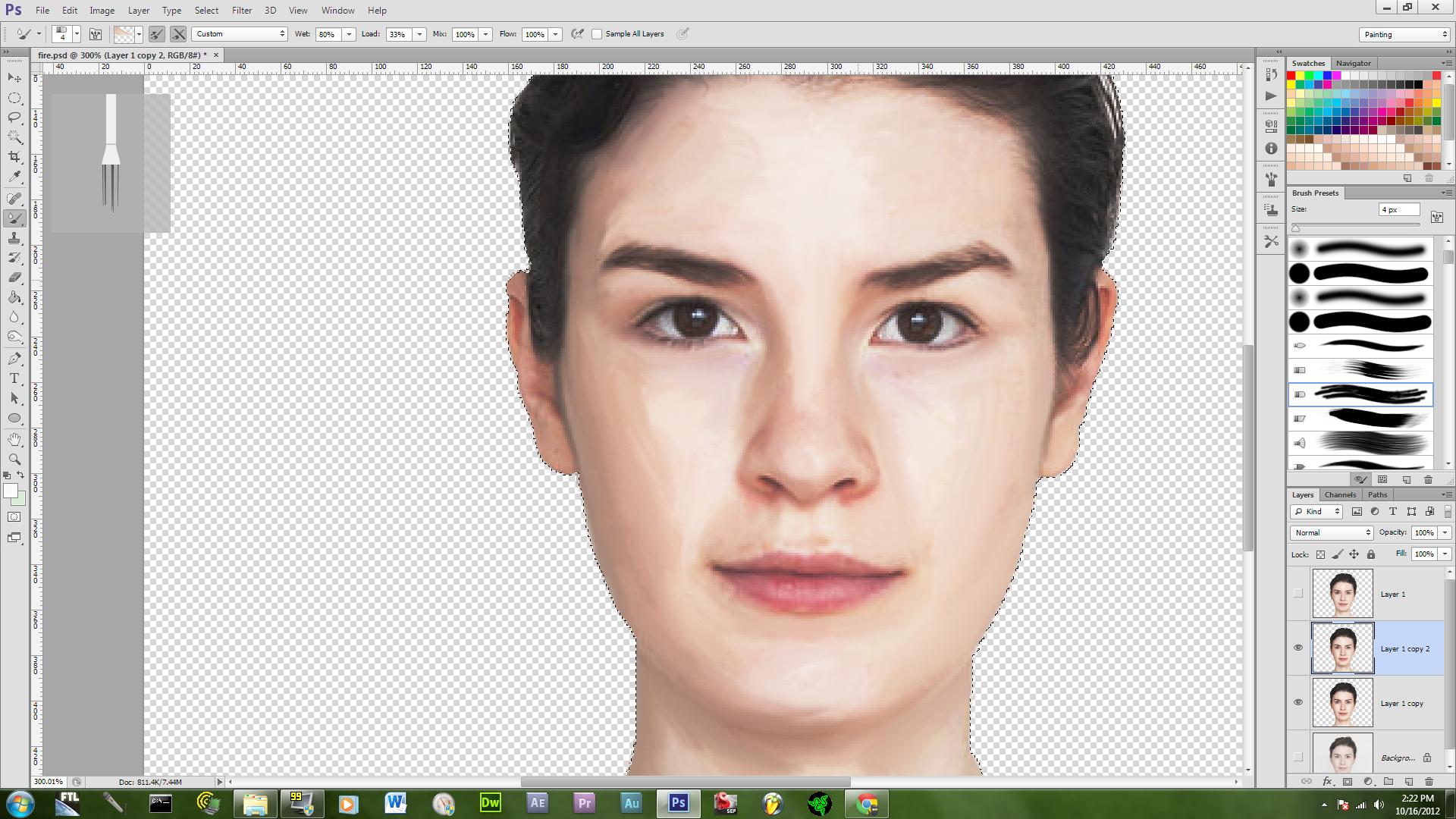
Task: Select the Move tool
Action: 14,78
